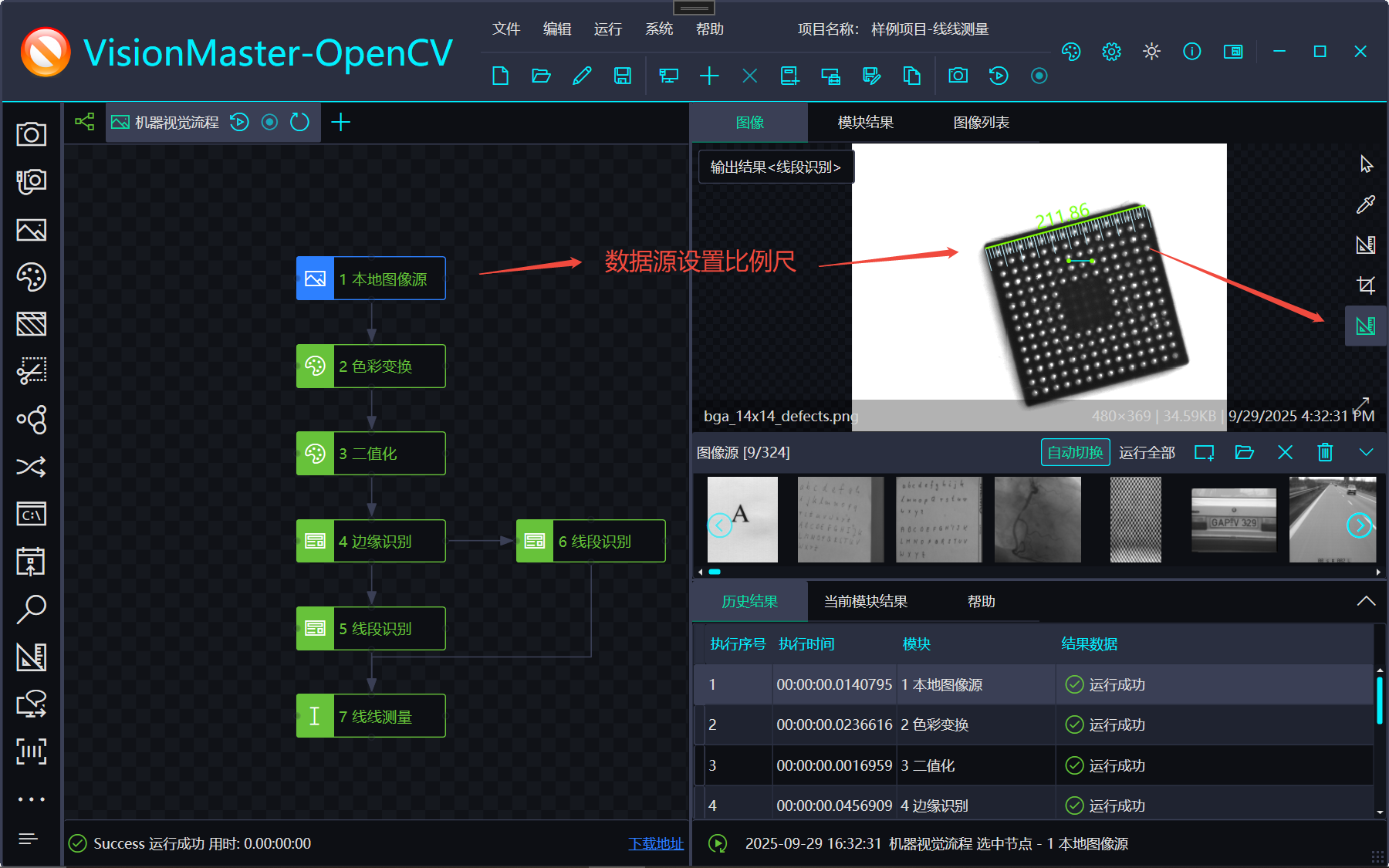Click the results table vertical scrollbar
Image resolution: width=1389 pixels, height=868 pixels.
(x=1380, y=700)
